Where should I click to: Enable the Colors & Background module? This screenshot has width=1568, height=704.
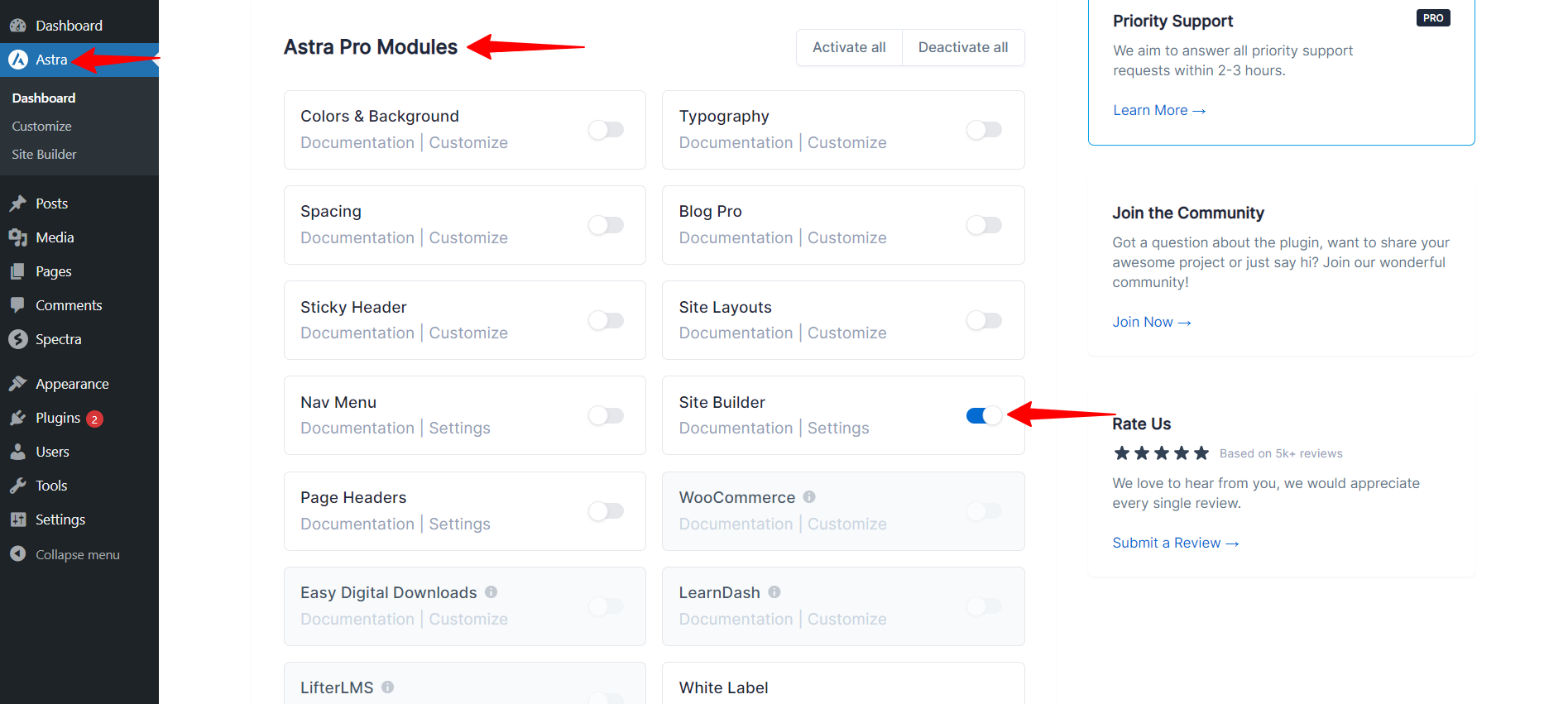[x=606, y=130]
